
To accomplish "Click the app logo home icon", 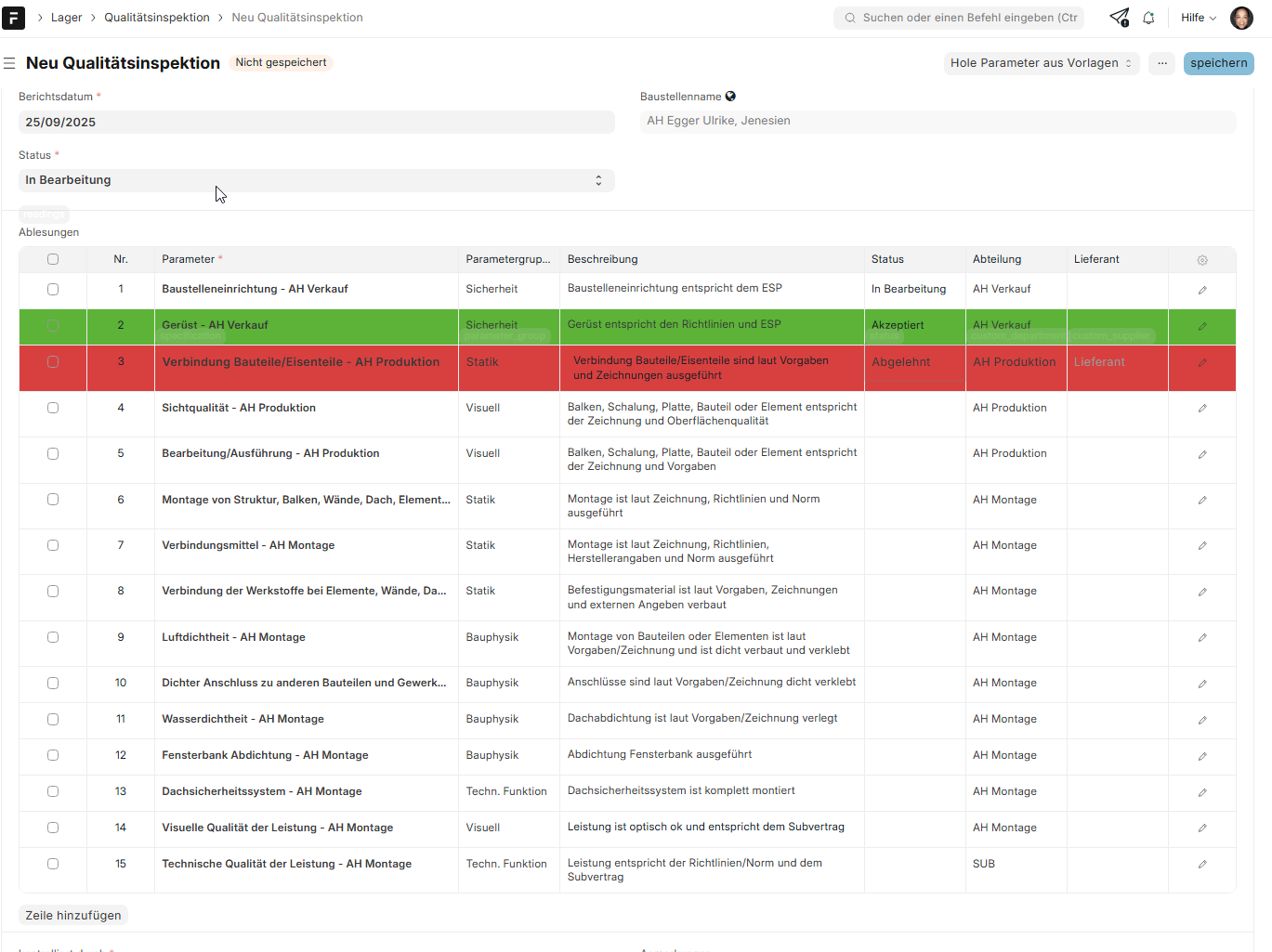I will 14,18.
